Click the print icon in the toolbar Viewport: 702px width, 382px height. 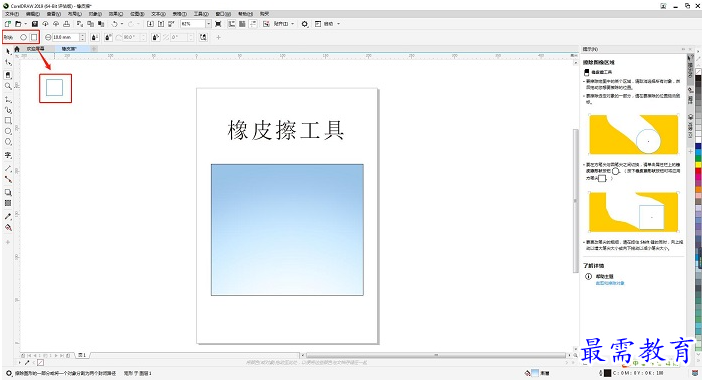click(66, 24)
